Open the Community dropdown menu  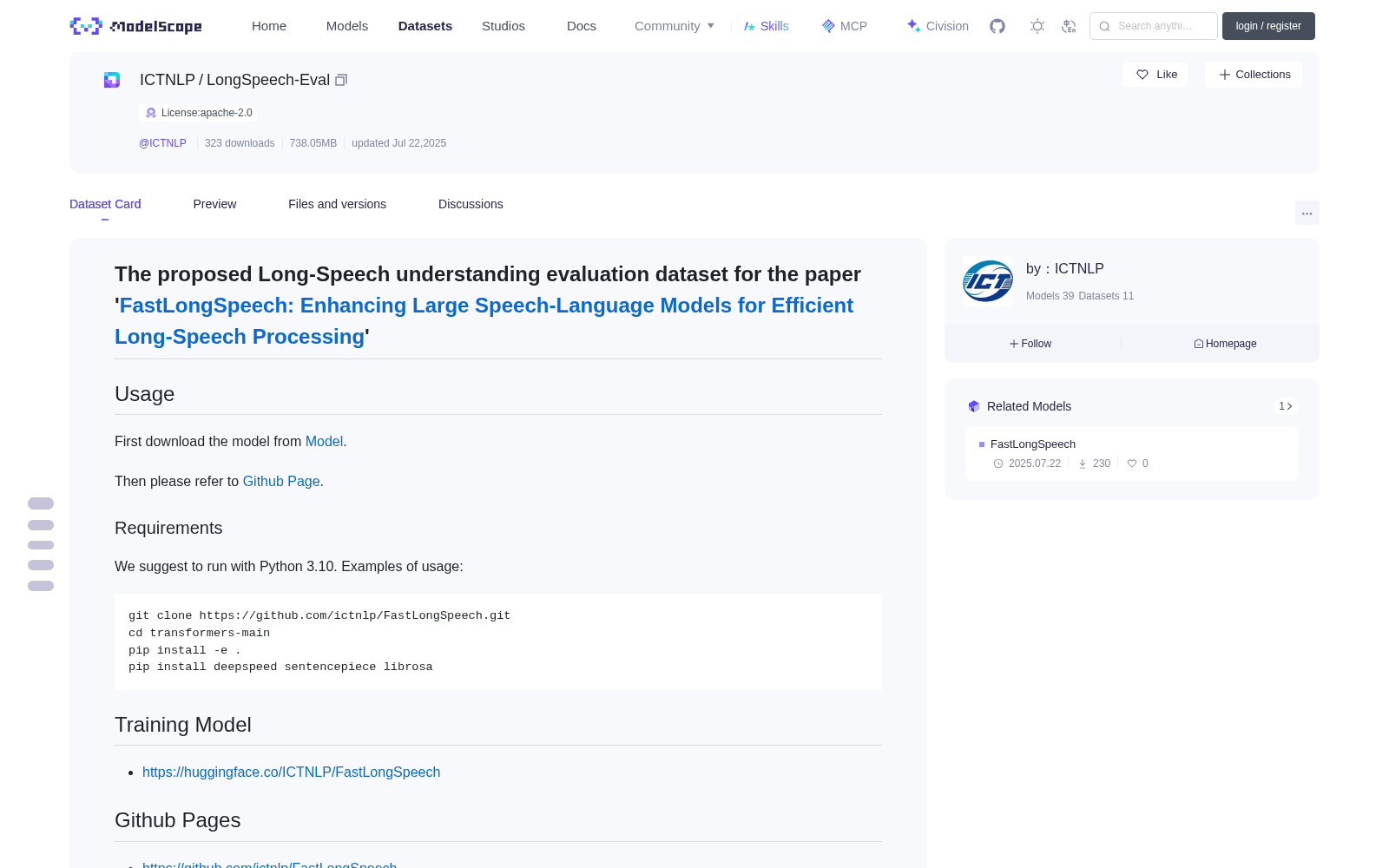(675, 26)
